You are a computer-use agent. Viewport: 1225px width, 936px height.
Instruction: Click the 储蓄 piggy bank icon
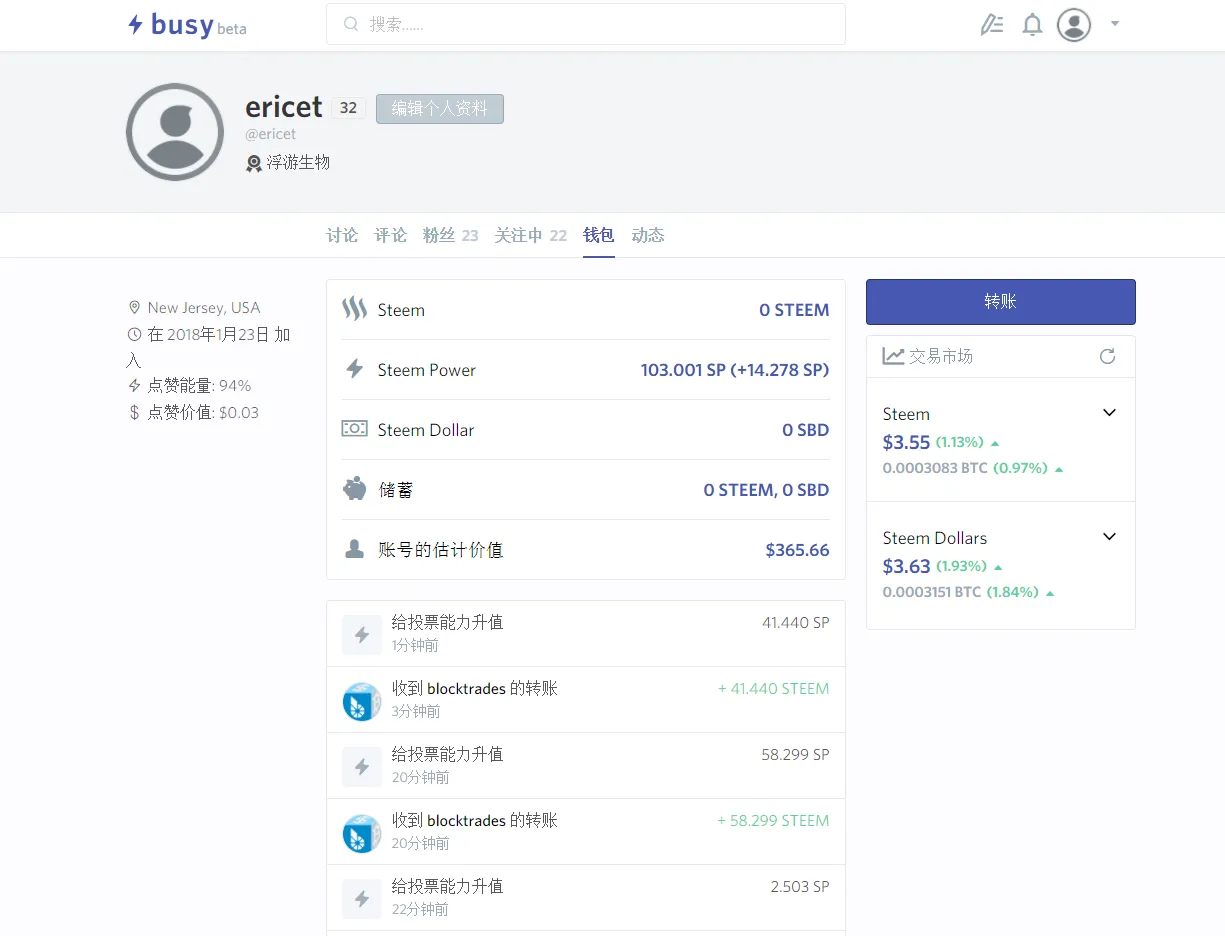point(355,489)
